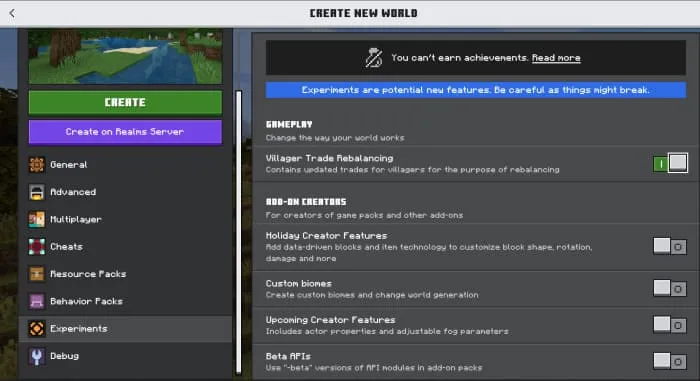Open the Resource Packs crate icon
700x381 pixels.
37,274
